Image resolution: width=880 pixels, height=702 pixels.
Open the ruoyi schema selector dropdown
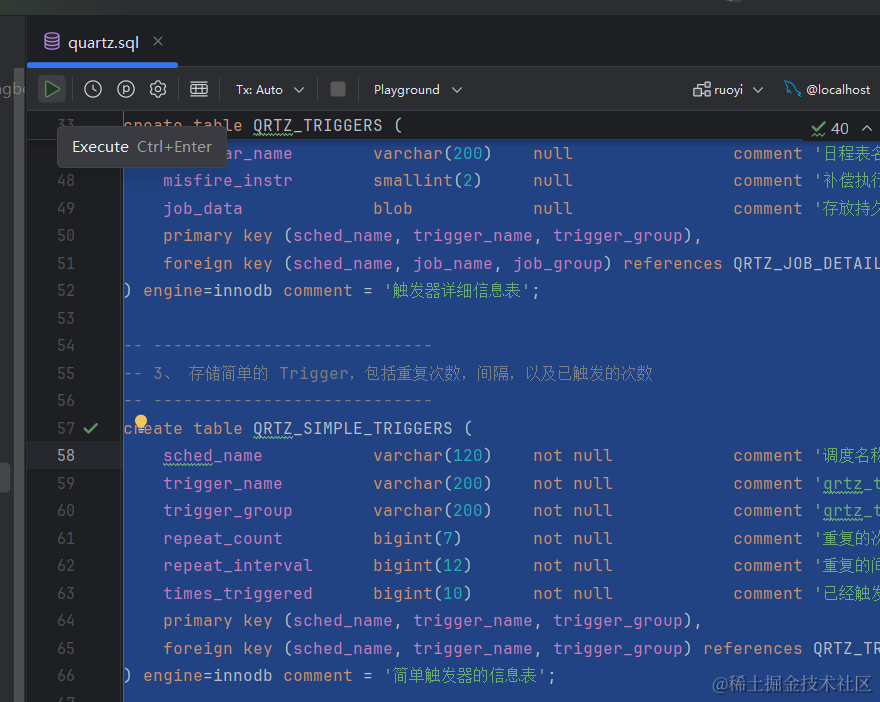click(x=728, y=89)
